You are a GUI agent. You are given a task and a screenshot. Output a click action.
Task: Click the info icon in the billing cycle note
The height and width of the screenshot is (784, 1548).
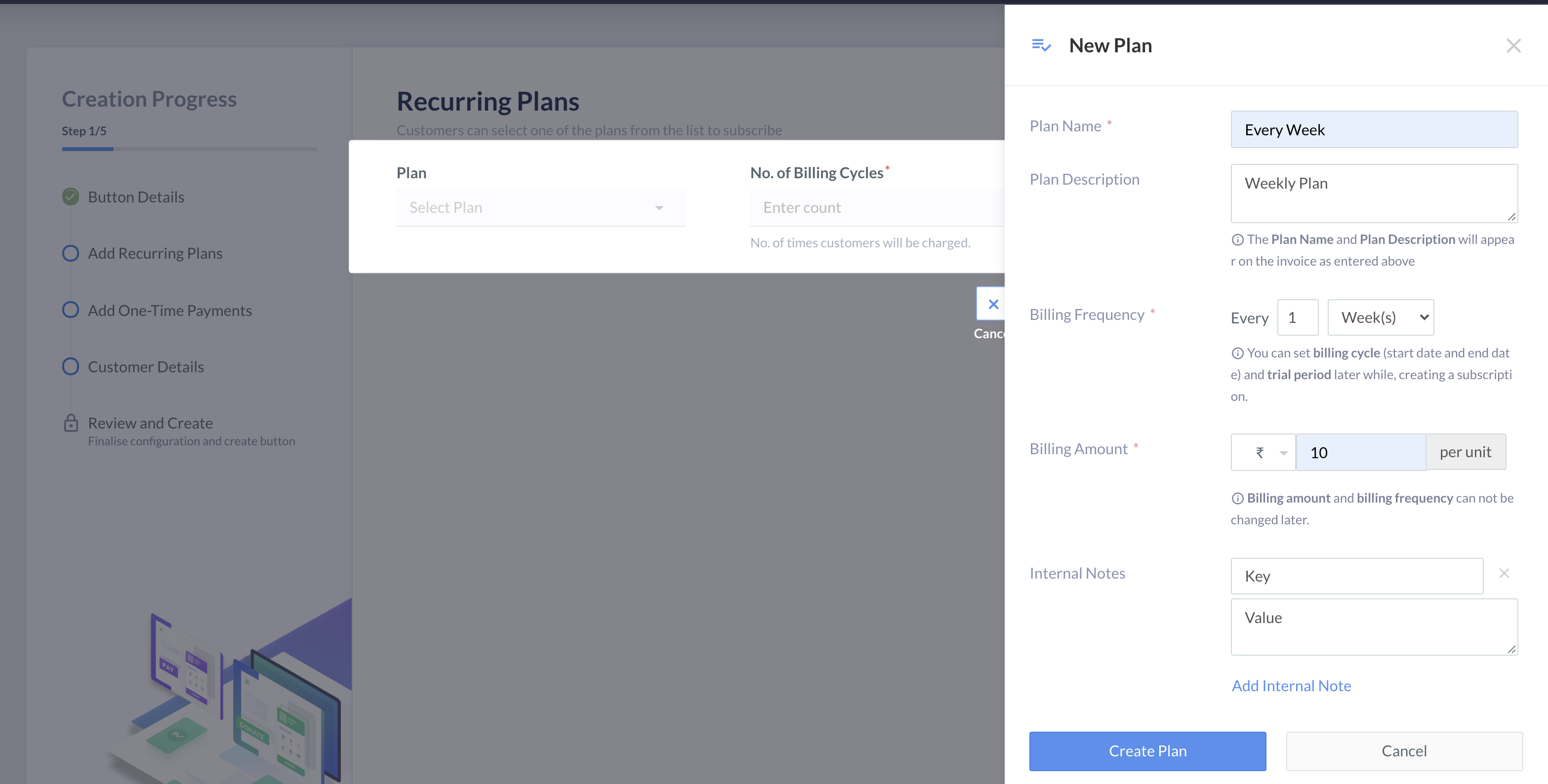pyautogui.click(x=1238, y=353)
